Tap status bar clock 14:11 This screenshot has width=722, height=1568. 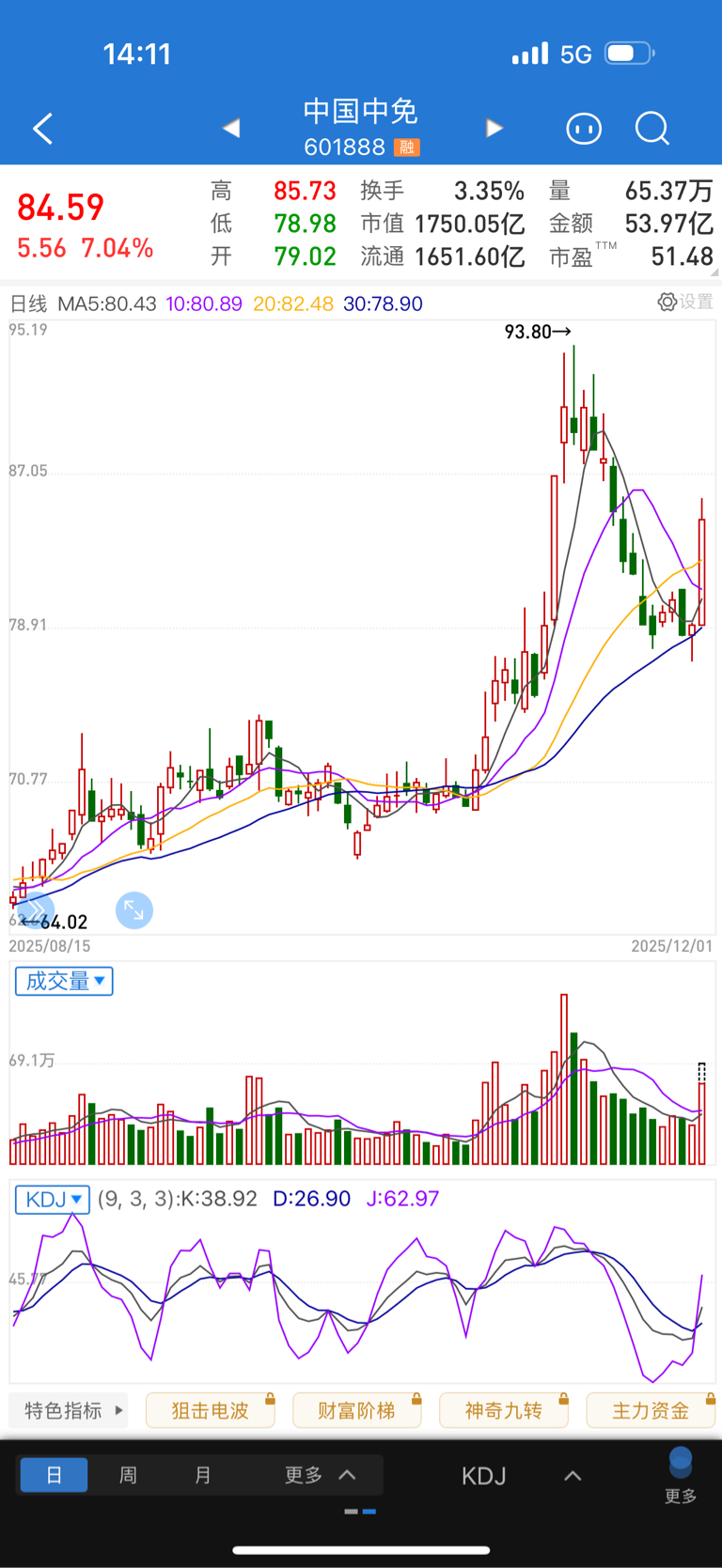click(137, 54)
